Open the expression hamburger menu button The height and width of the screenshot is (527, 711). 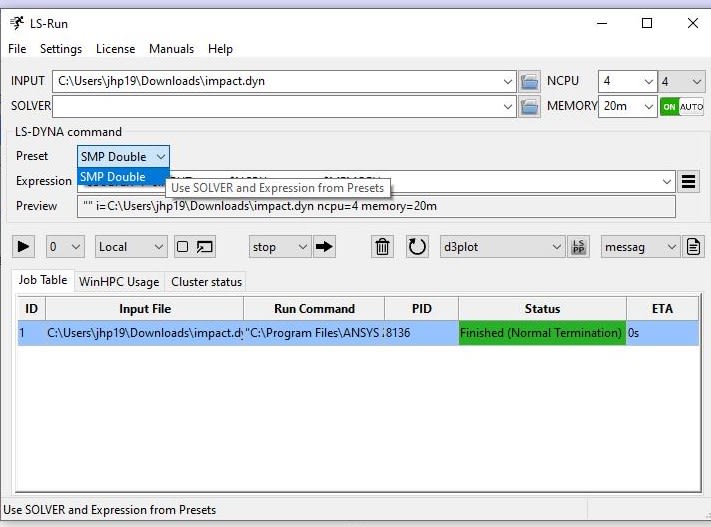pos(688,181)
